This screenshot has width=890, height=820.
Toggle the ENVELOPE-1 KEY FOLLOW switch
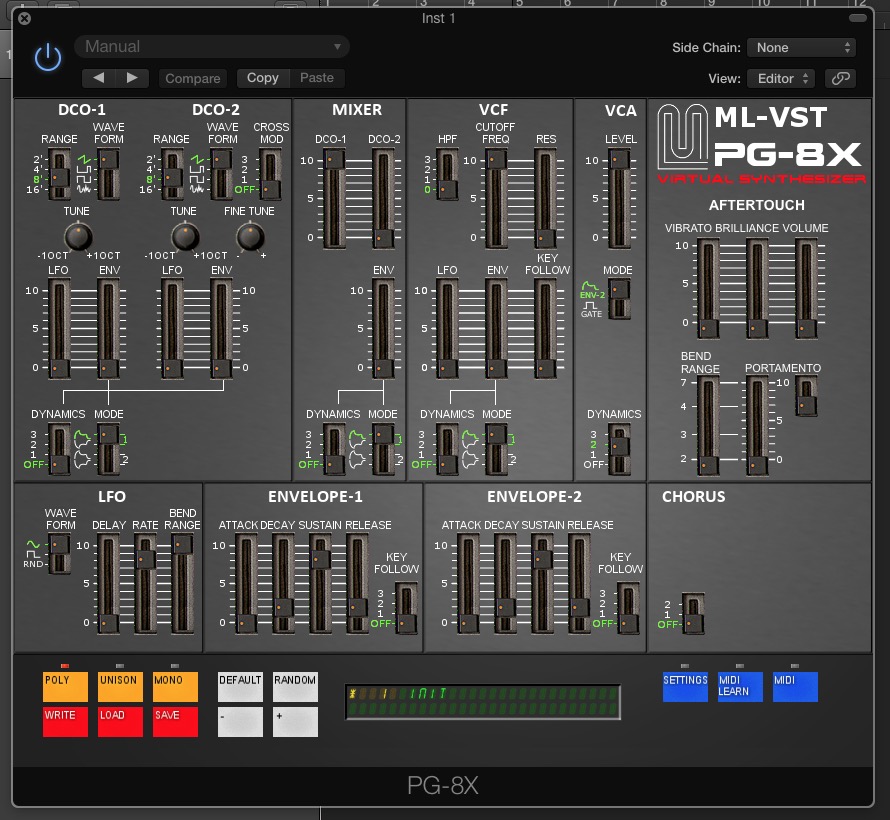click(x=406, y=608)
